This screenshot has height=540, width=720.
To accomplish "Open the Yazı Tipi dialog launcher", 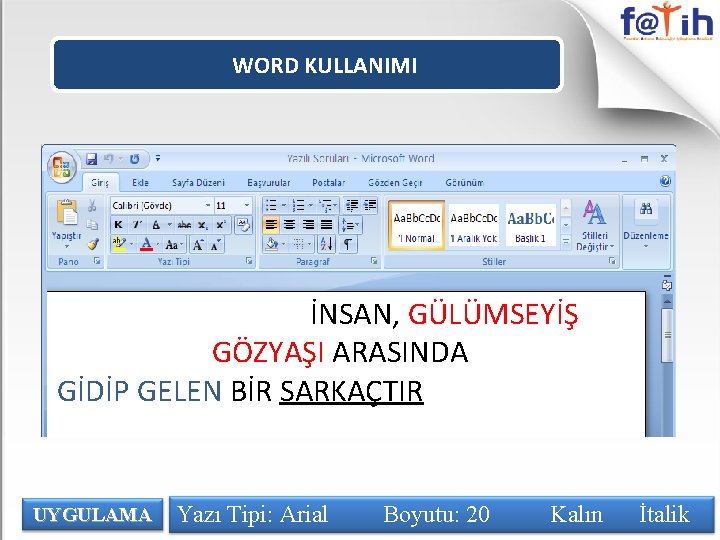I will click(x=249, y=261).
